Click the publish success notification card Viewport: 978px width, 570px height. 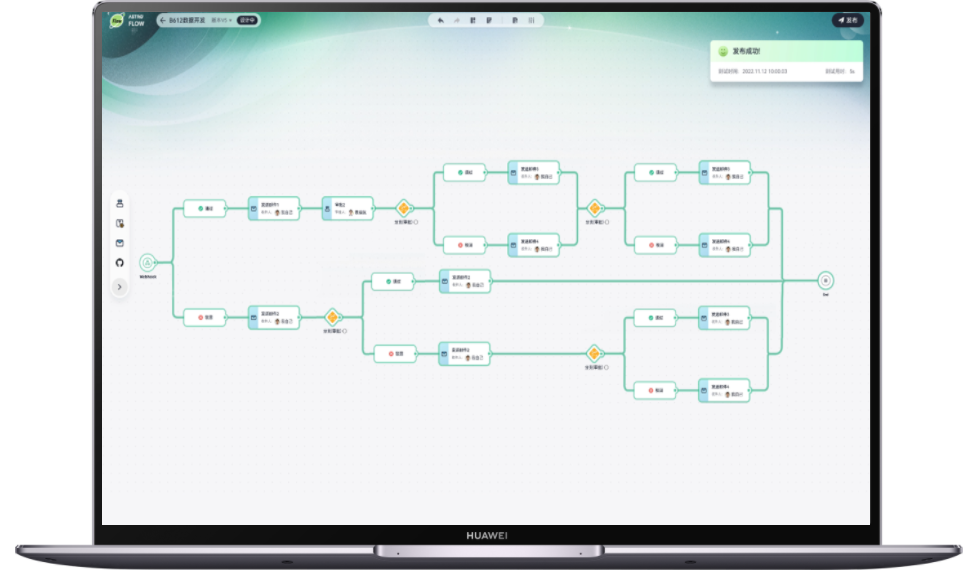click(x=786, y=60)
